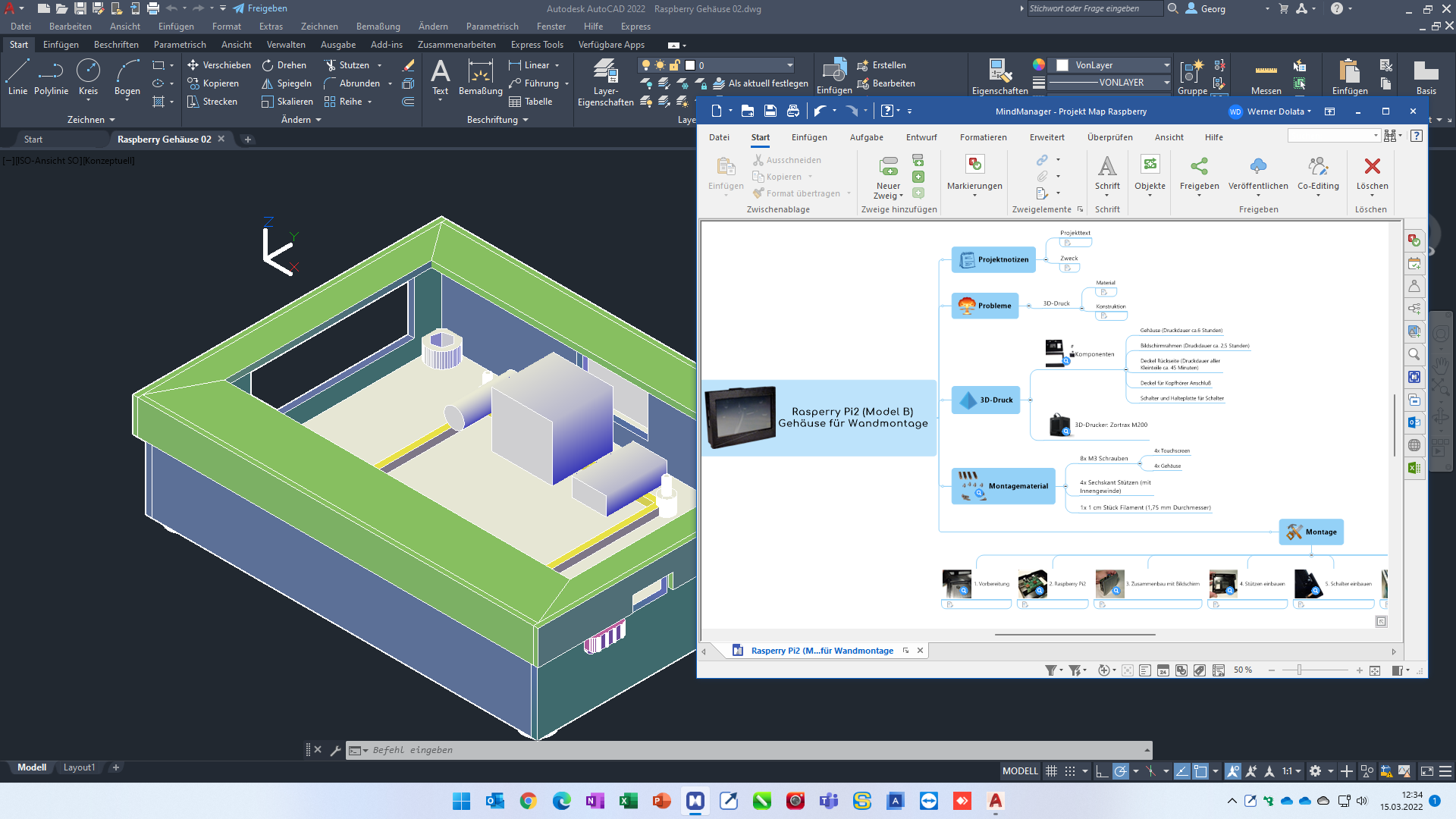1456x819 pixels.
Task: Toggle clean screen in AutoCAD status bar
Action: (1426, 771)
